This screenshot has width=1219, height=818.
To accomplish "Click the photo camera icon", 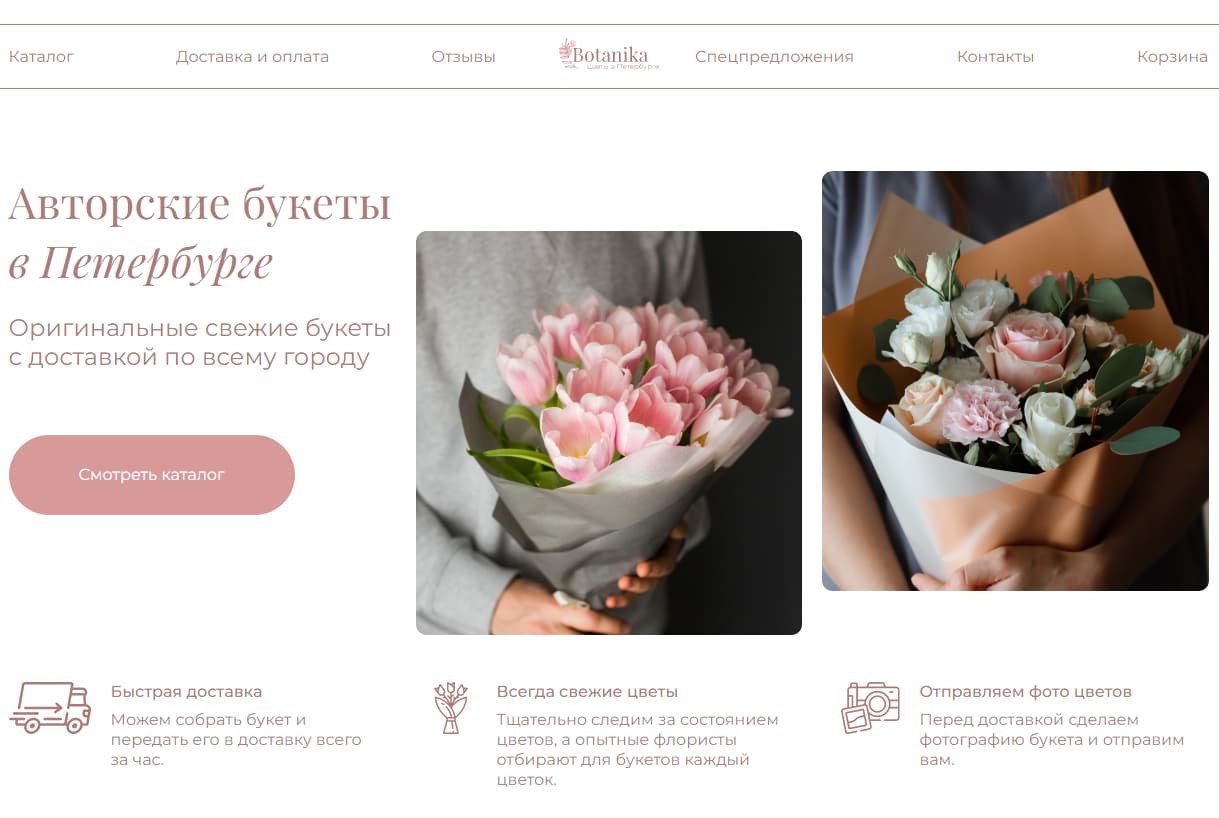I will point(870,707).
